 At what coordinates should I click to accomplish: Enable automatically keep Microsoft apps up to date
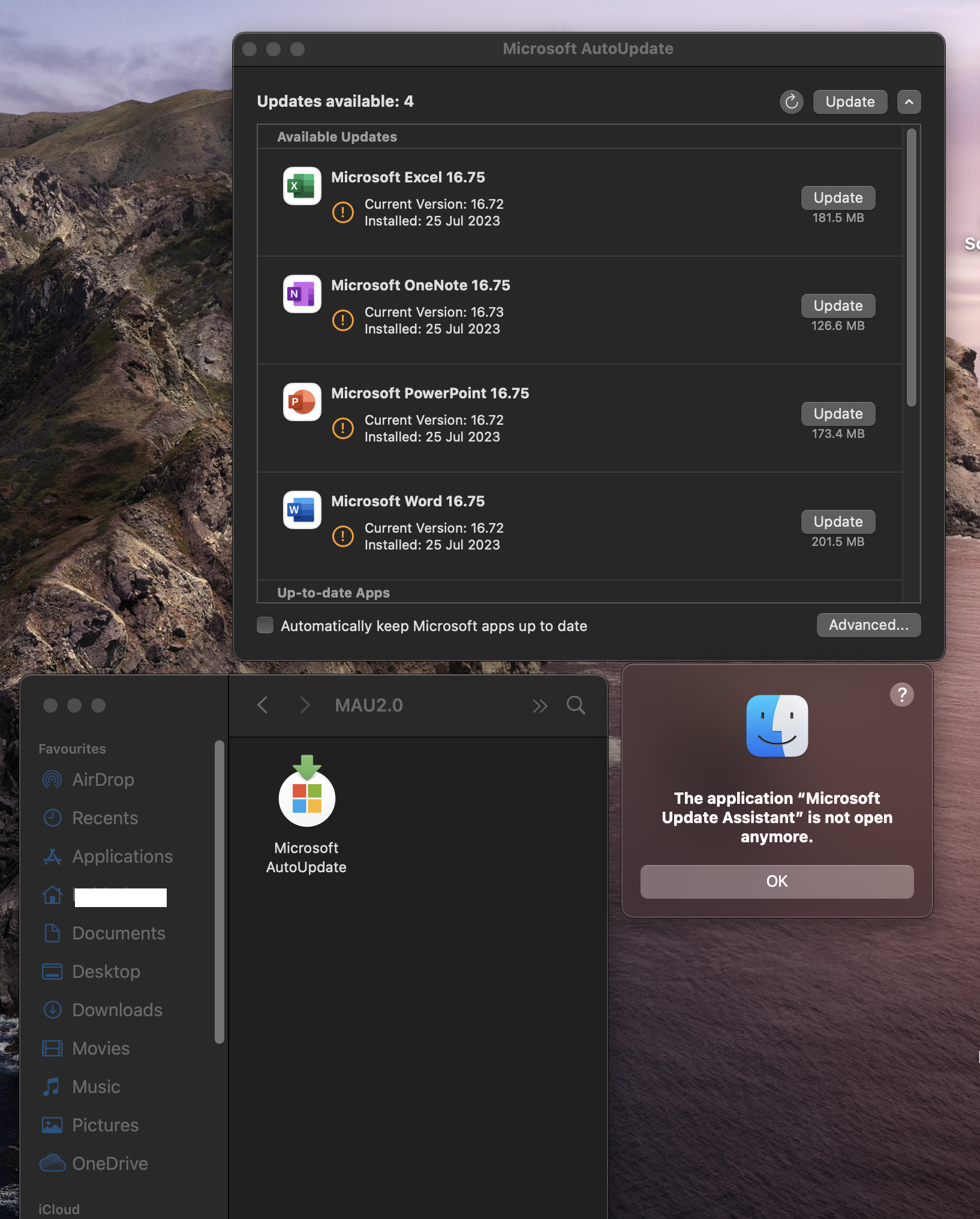(265, 625)
